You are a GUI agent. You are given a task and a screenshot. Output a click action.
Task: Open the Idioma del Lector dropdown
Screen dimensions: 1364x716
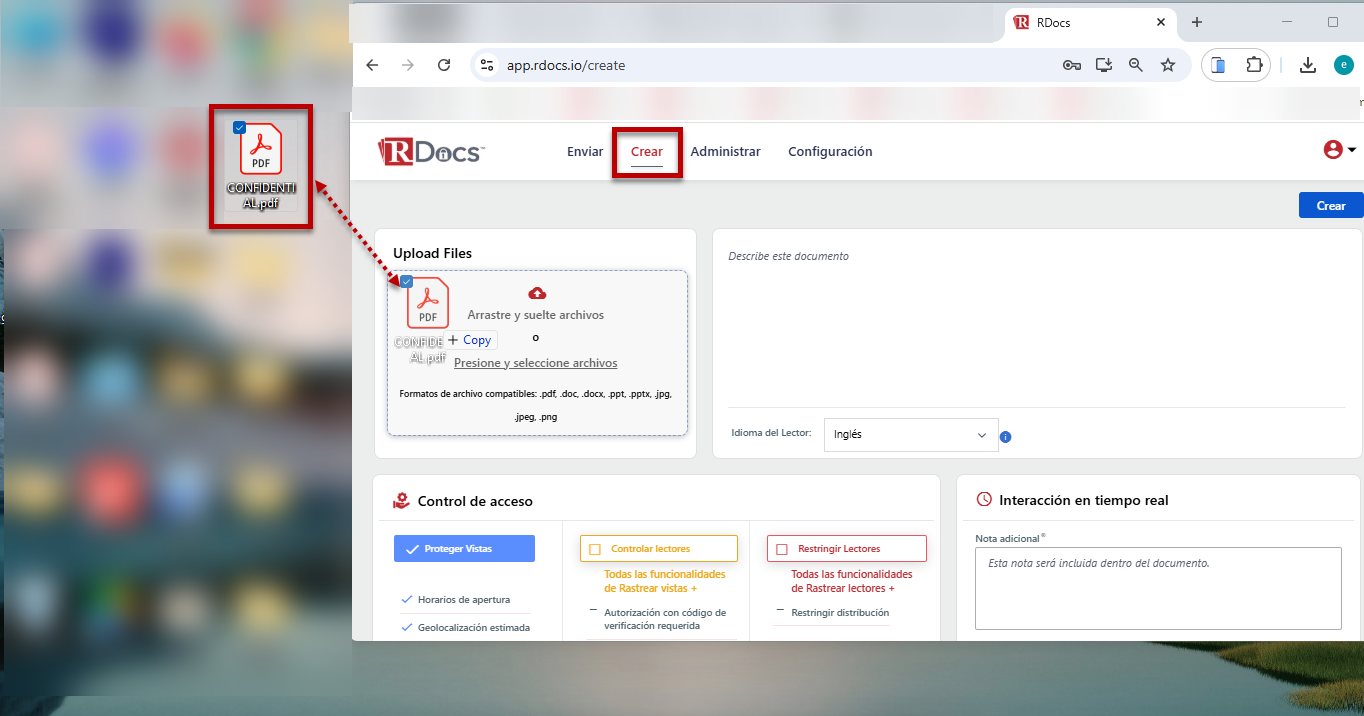tap(910, 435)
